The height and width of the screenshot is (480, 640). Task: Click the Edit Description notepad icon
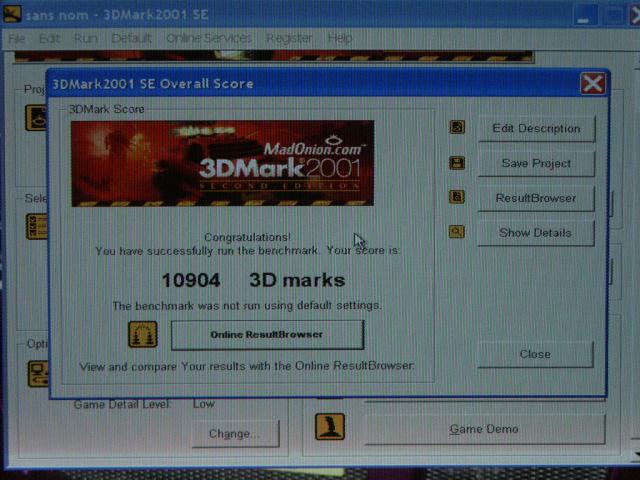[x=457, y=127]
